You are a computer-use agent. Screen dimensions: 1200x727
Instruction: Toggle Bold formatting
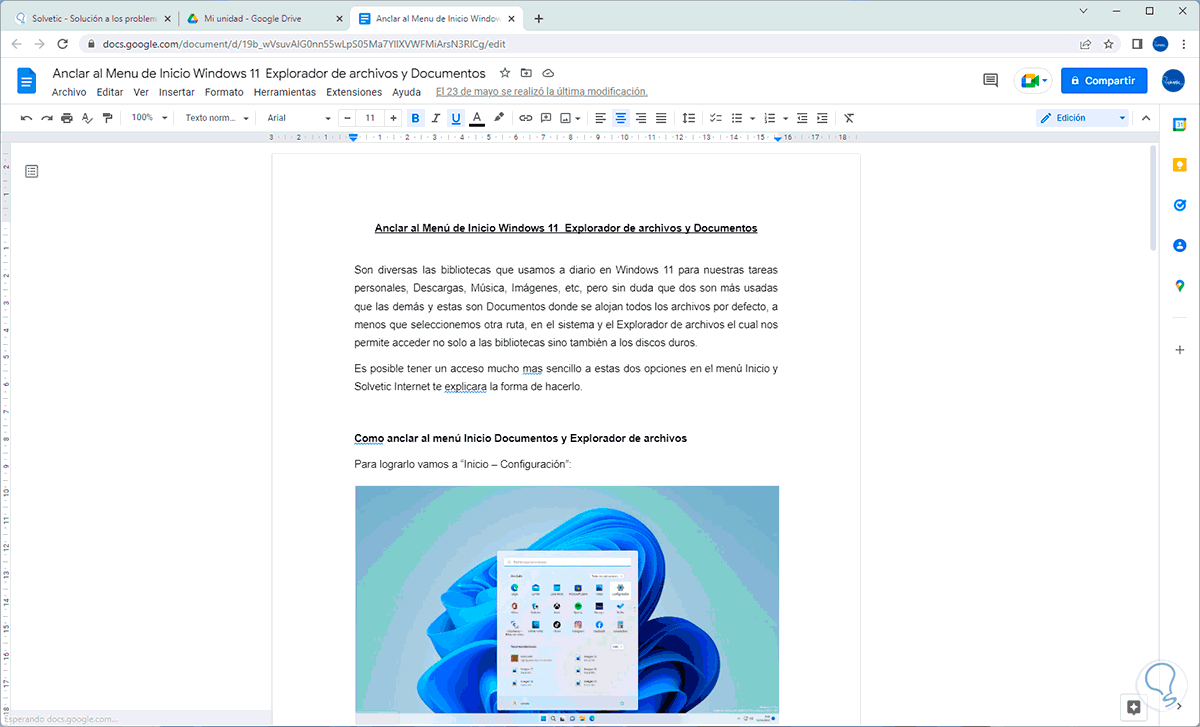415,118
